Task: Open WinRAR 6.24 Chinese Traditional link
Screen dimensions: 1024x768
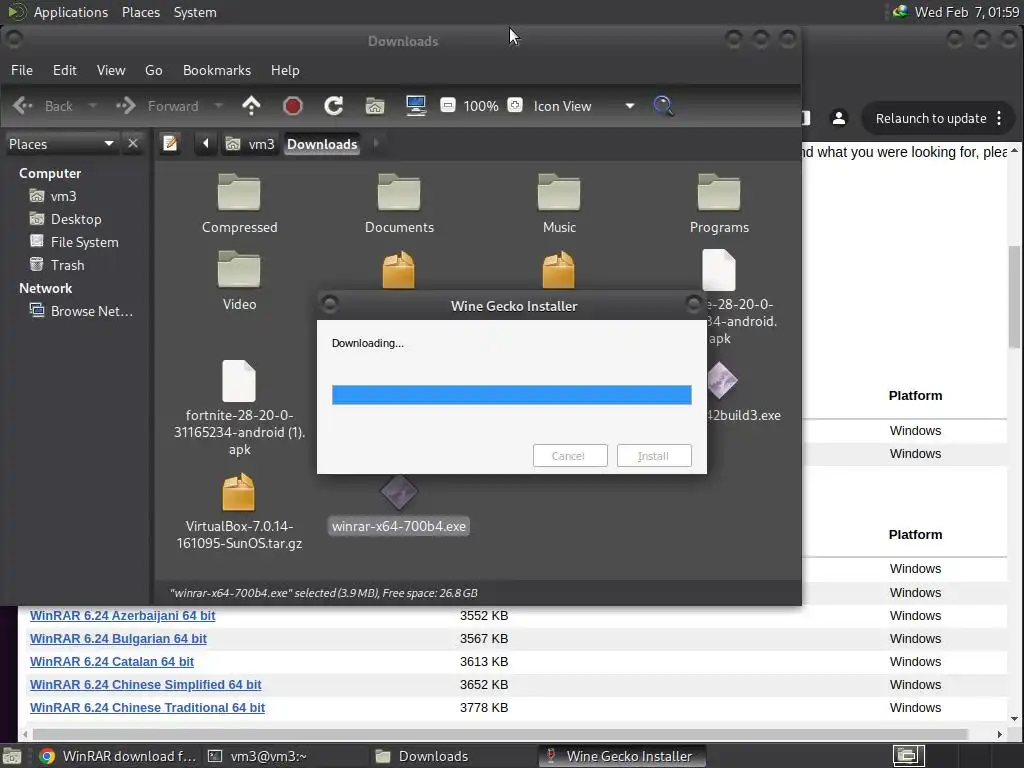Action: click(148, 707)
